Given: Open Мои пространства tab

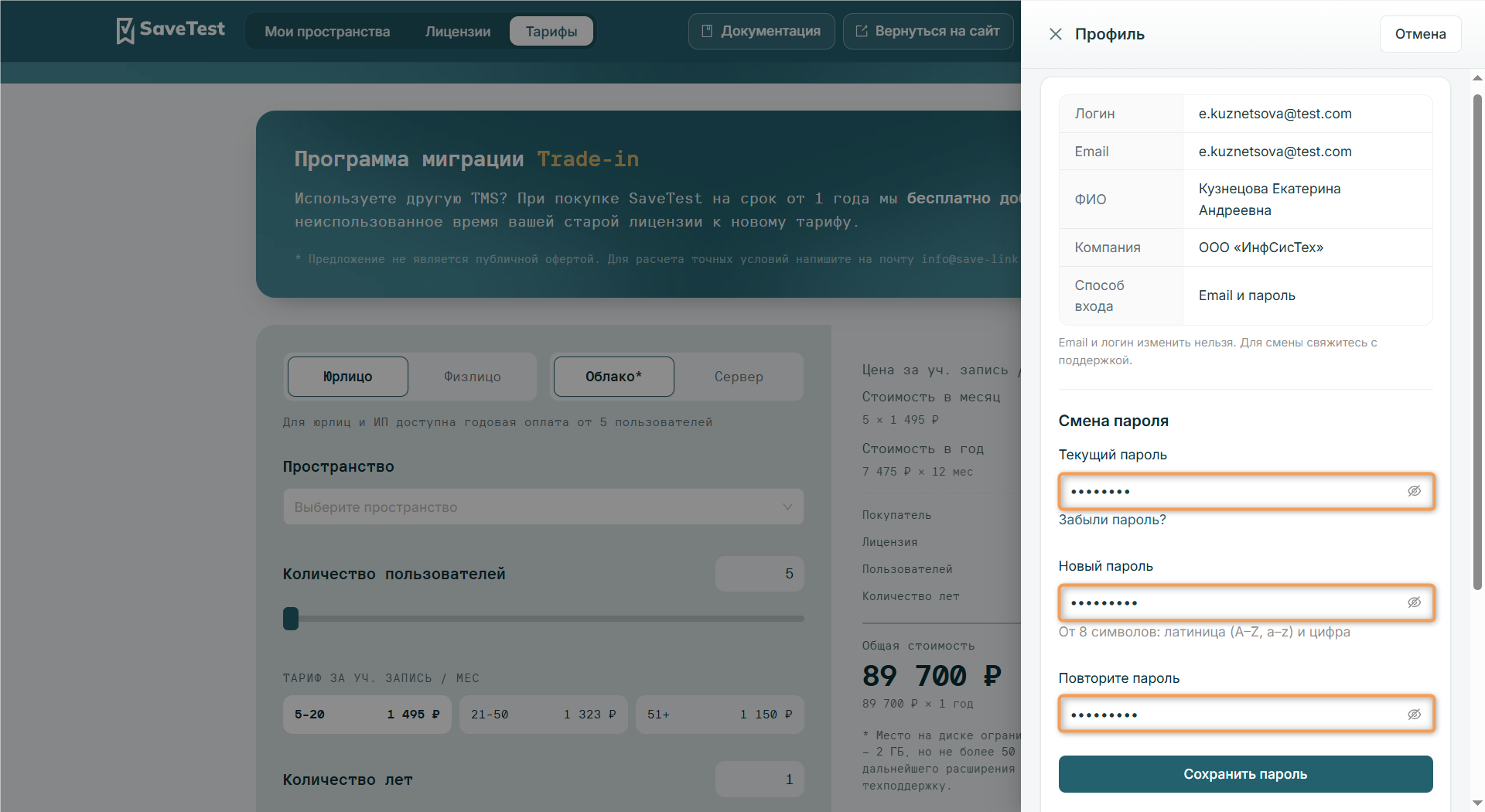Looking at the screenshot, I should 327,32.
